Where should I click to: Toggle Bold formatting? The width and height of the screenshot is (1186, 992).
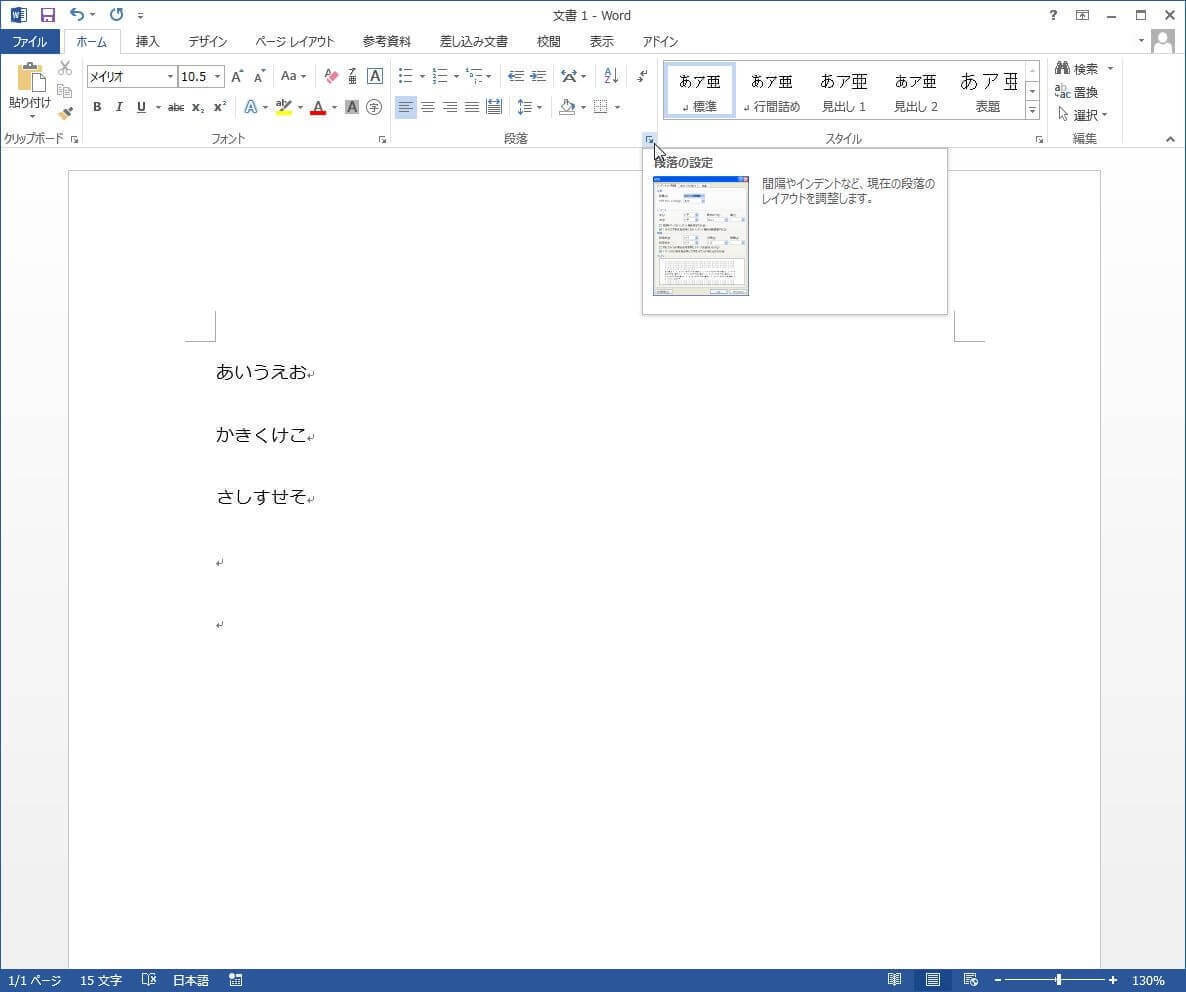tap(97, 107)
